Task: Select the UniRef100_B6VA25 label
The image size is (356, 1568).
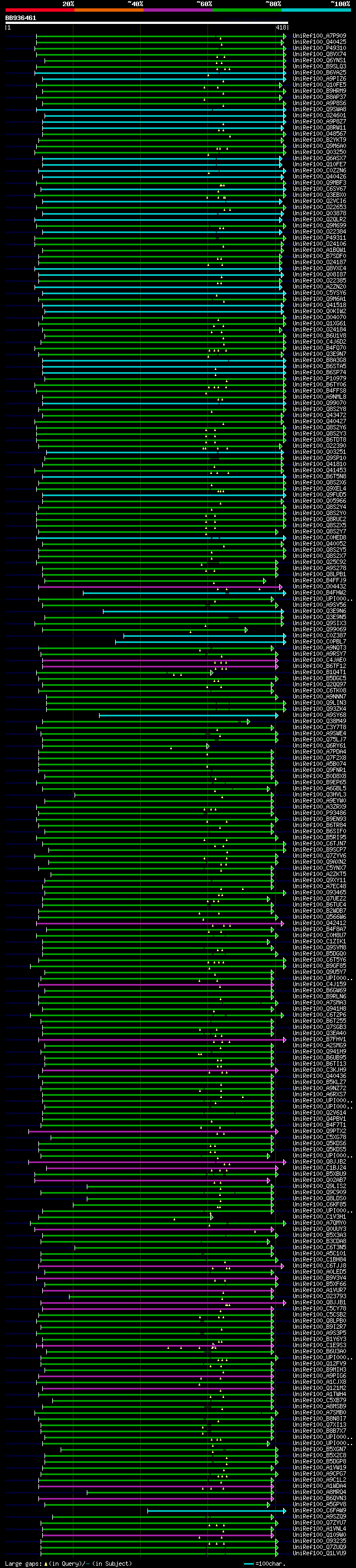Action: [x=319, y=72]
